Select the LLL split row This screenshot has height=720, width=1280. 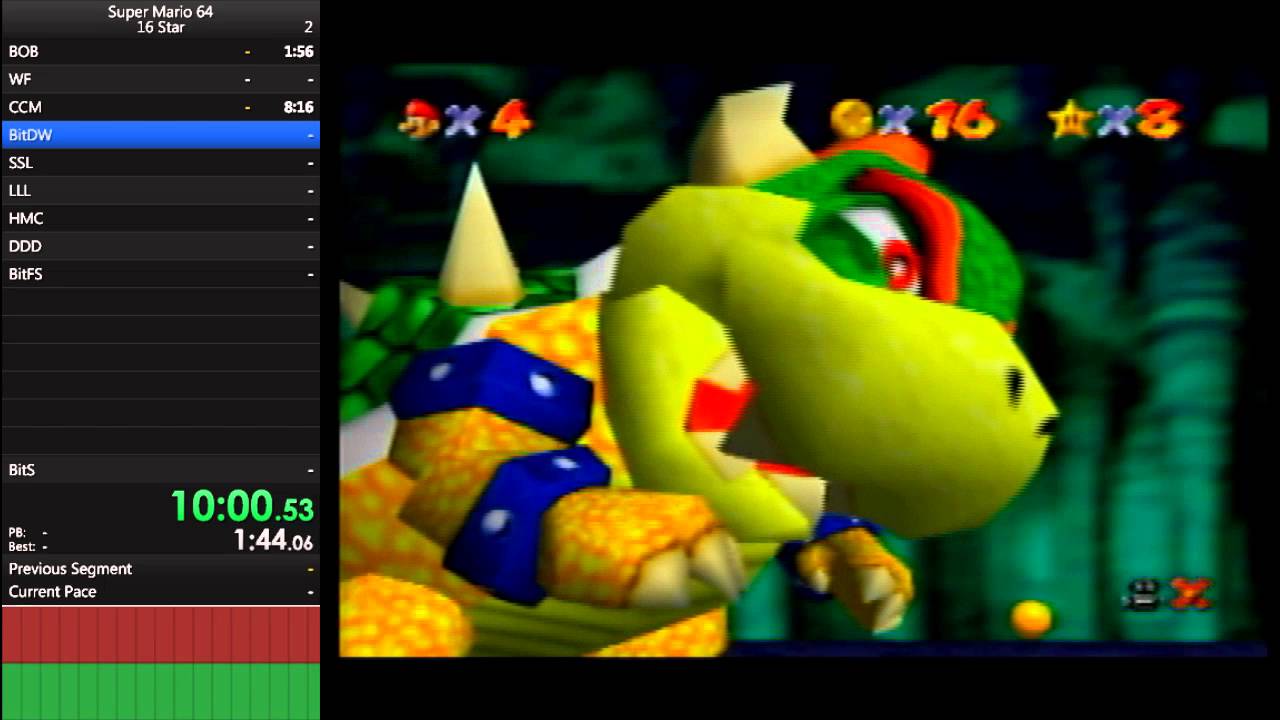(160, 190)
